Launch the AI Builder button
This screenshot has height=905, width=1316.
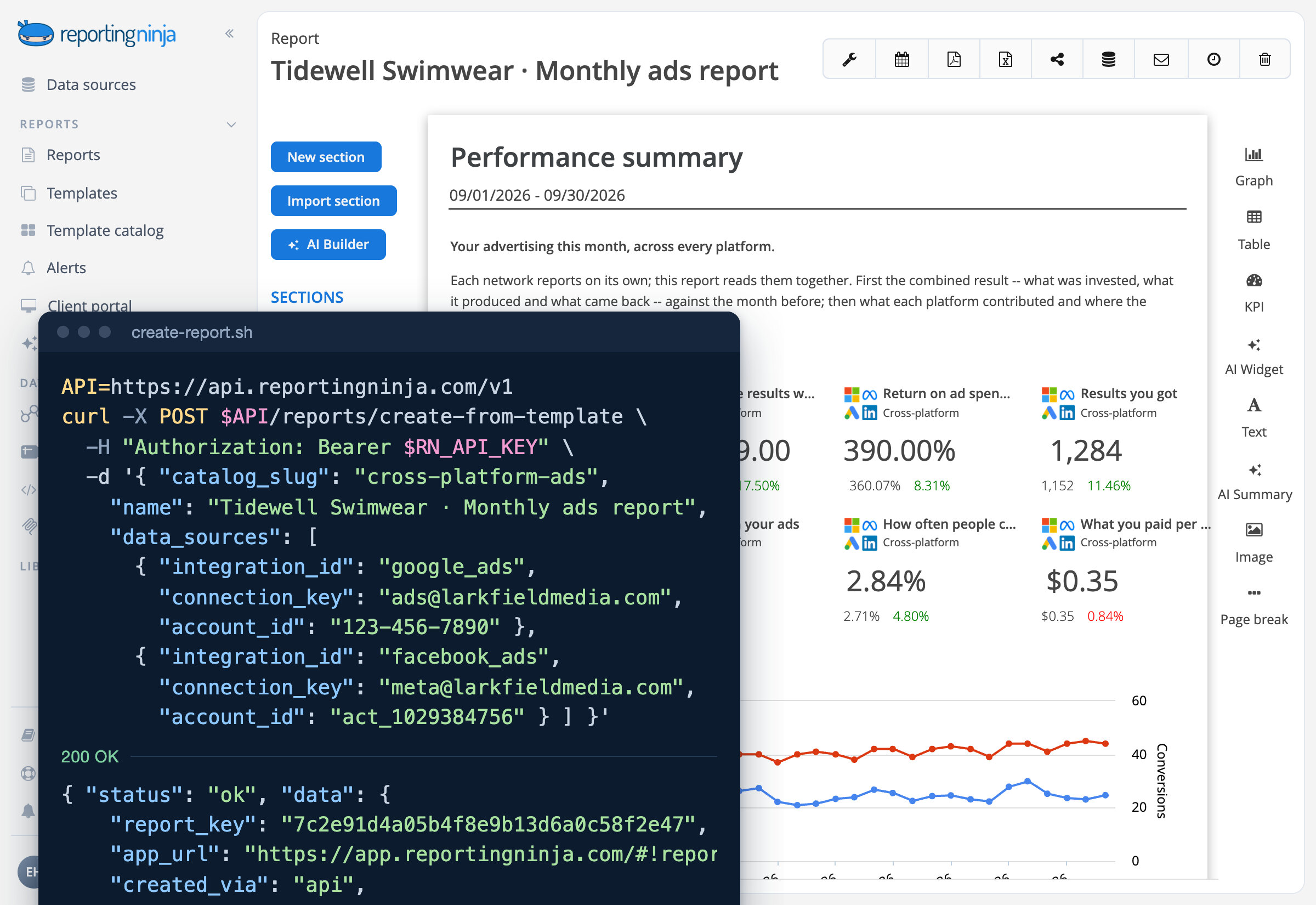328,245
